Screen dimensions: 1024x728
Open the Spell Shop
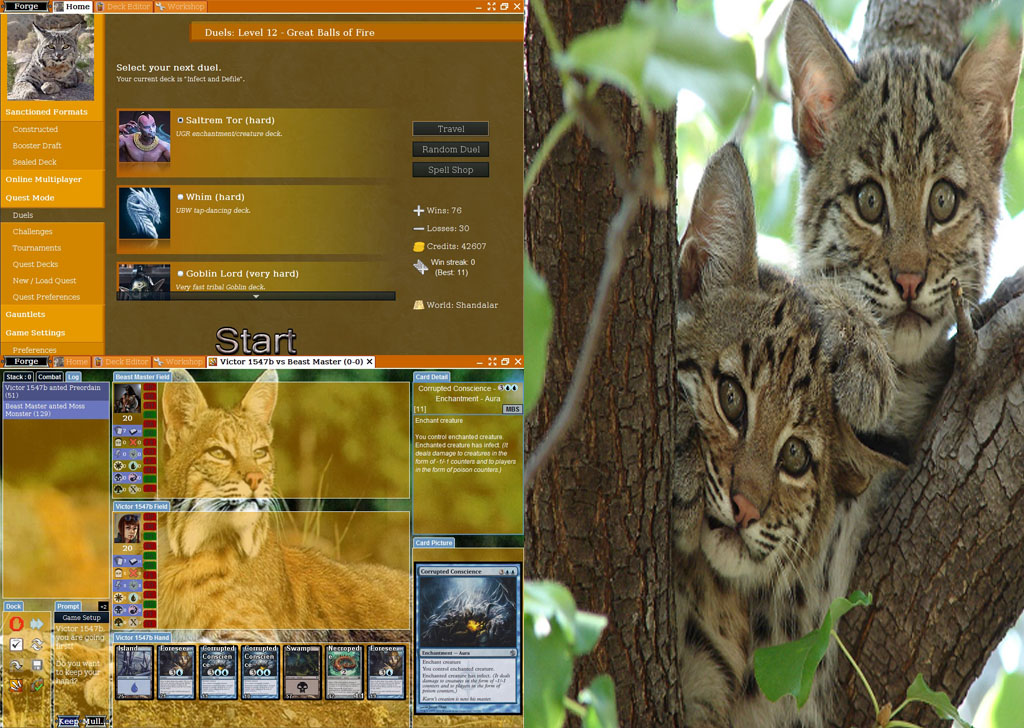450,170
